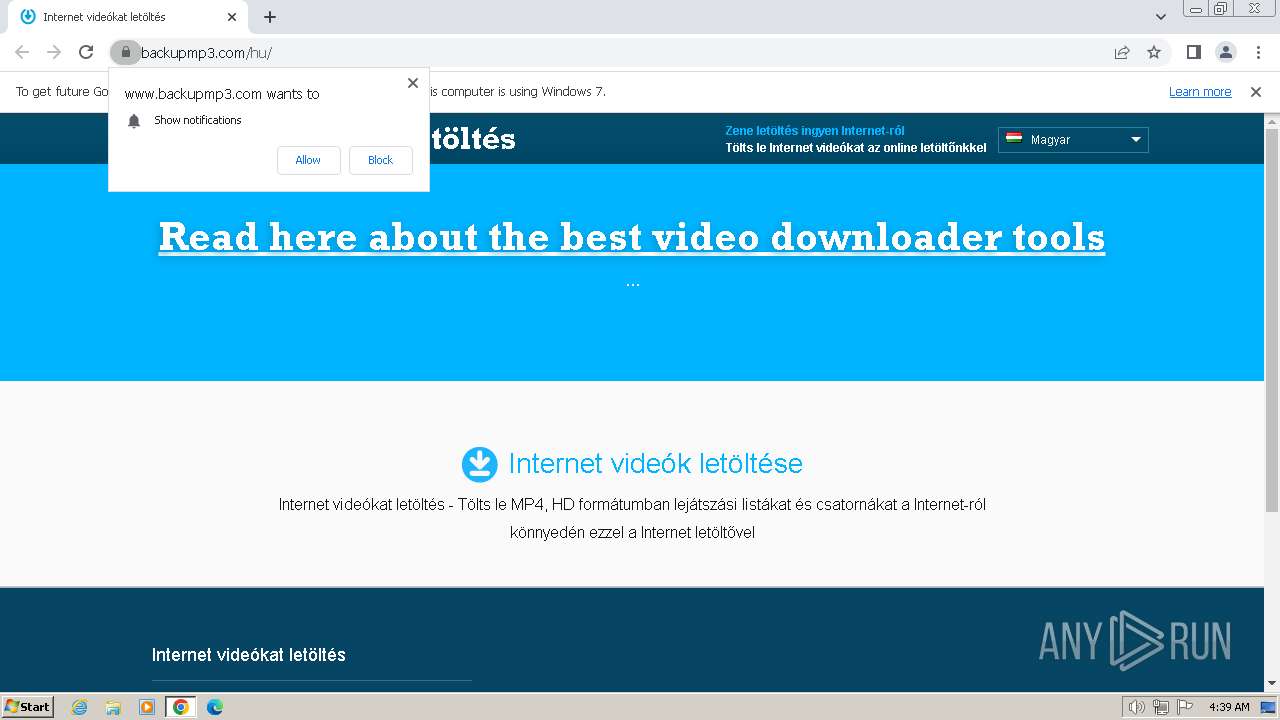Screen dimensions: 1280x720
Task: Open Zene letöltés ingyen Internet-ról link
Action: pos(815,131)
